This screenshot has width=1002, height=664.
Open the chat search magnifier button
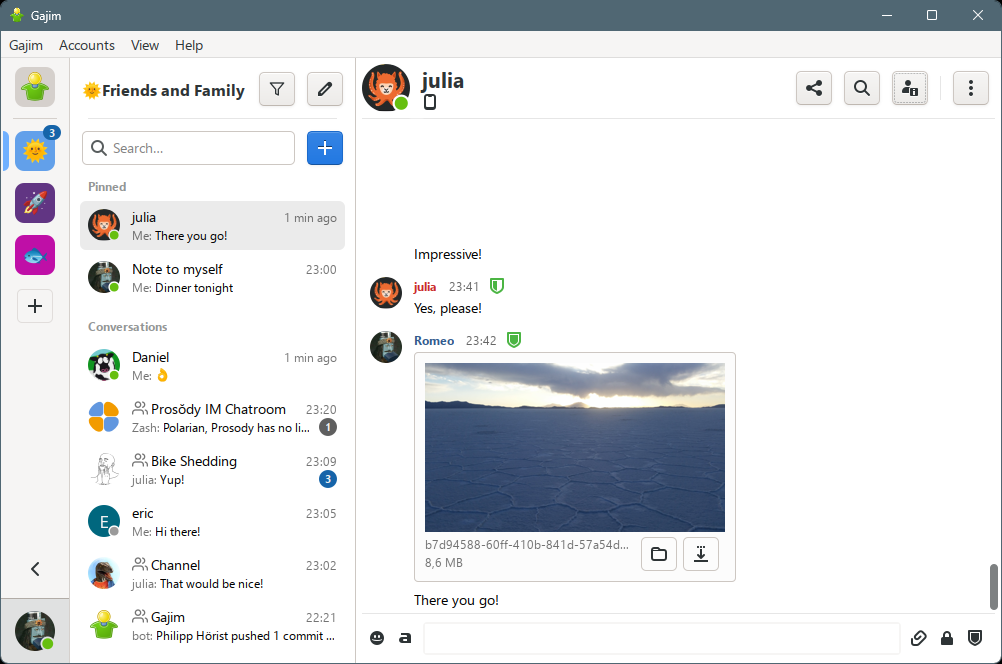point(861,88)
